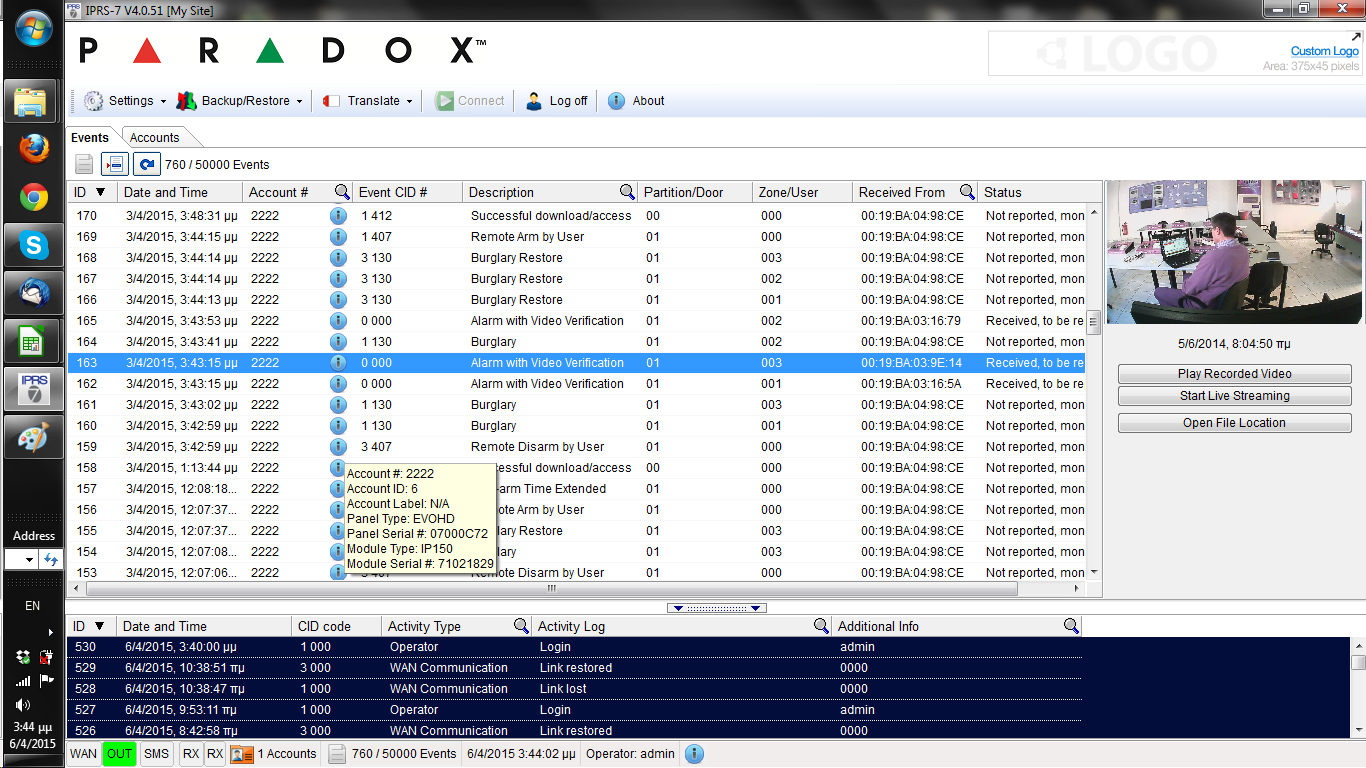Open Firefox from the taskbar
Screen dimensions: 1366x768
[x=33, y=150]
